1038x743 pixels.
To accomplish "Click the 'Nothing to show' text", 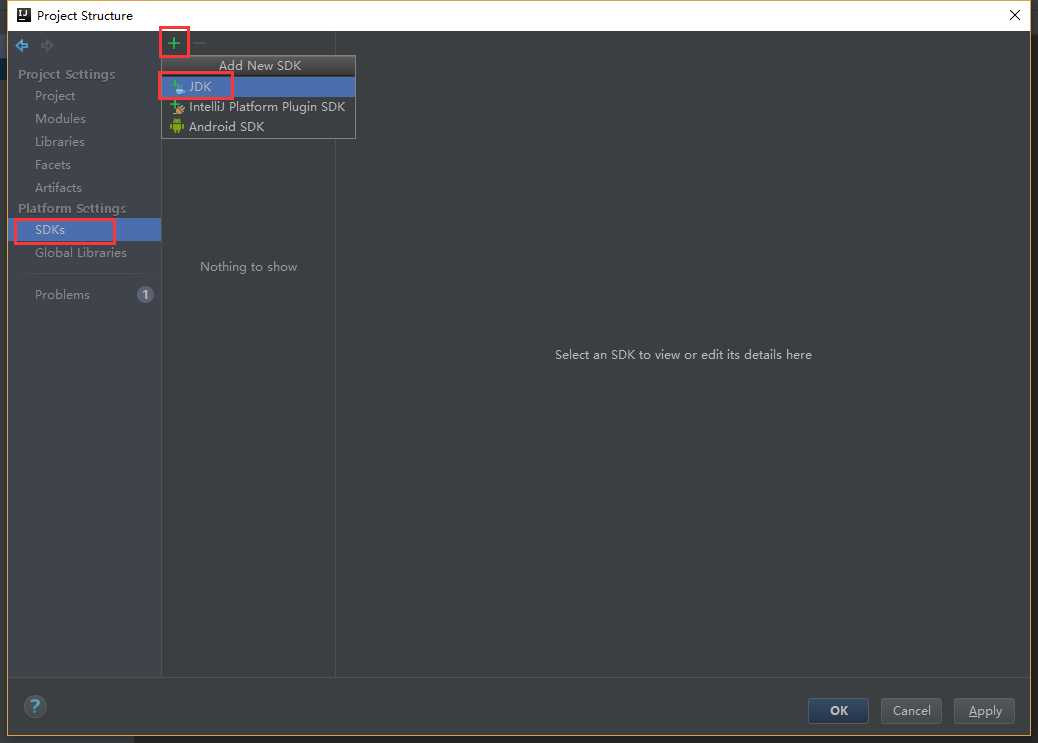I will click(248, 267).
